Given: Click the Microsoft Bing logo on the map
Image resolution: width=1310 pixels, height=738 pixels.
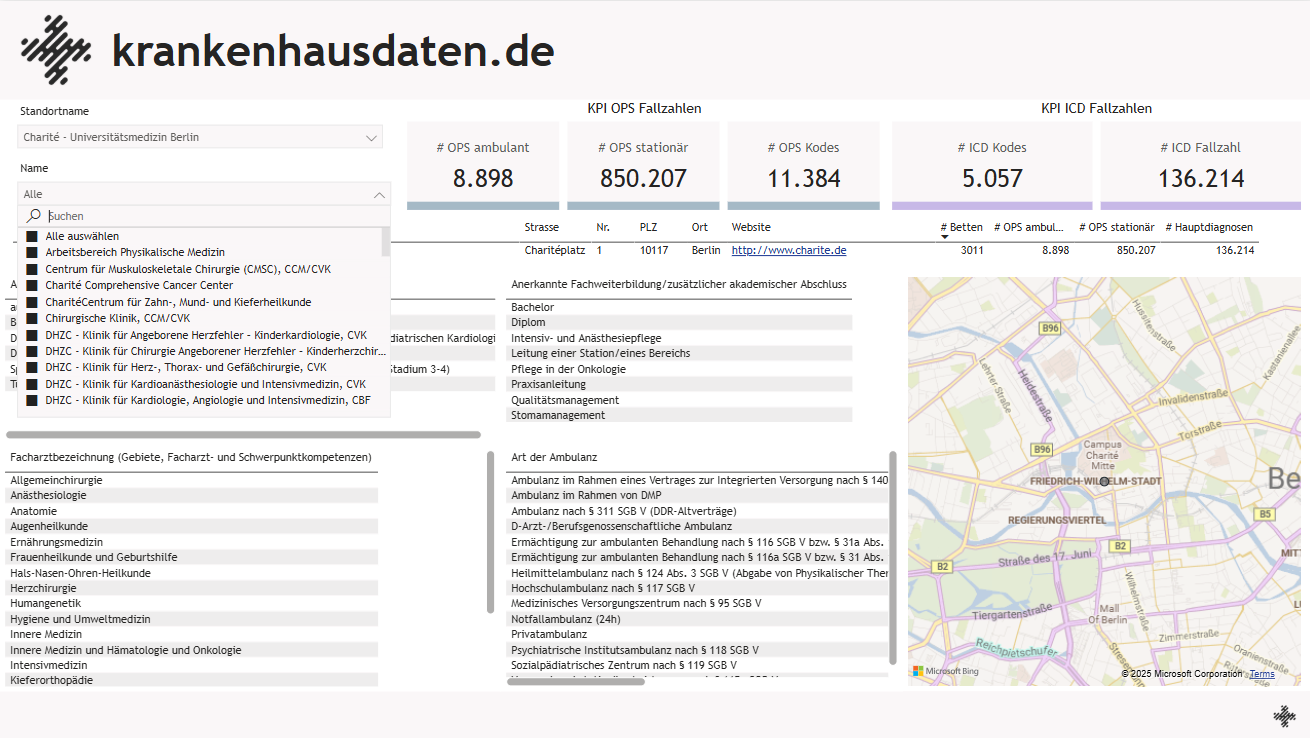Looking at the screenshot, I should tap(945, 672).
